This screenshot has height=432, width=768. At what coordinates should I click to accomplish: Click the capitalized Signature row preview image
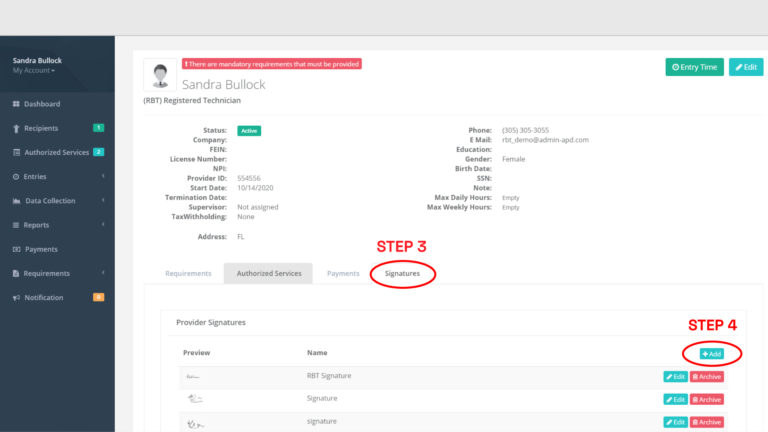(x=195, y=399)
